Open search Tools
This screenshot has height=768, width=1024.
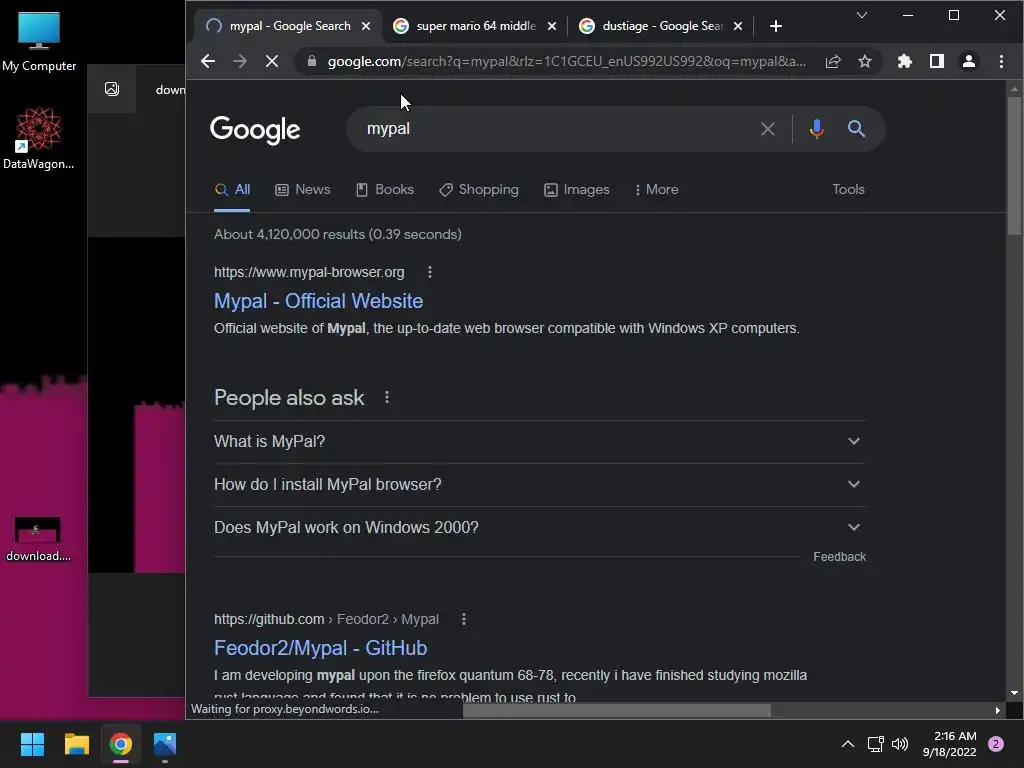pos(848,189)
